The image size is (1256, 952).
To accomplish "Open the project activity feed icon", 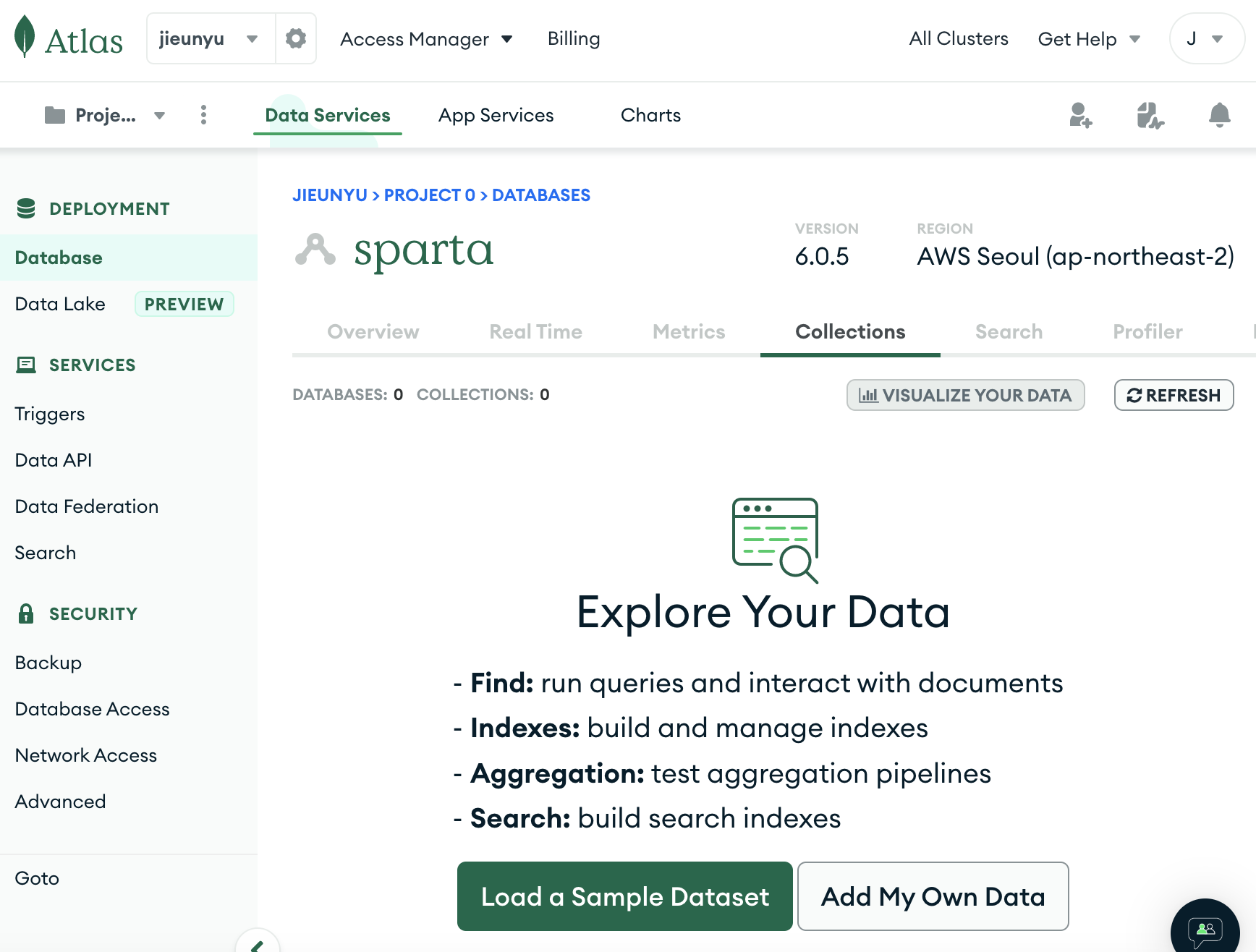I will [x=1150, y=115].
